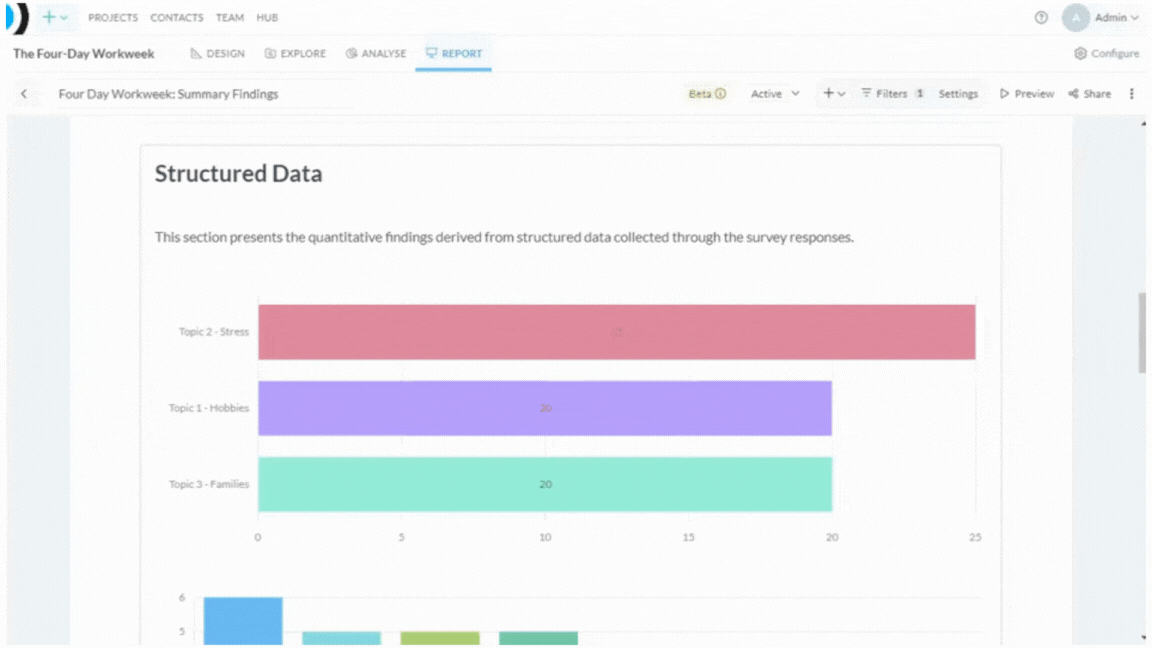Expand the Admin account dropdown
The height and width of the screenshot is (648, 1152).
click(1117, 18)
